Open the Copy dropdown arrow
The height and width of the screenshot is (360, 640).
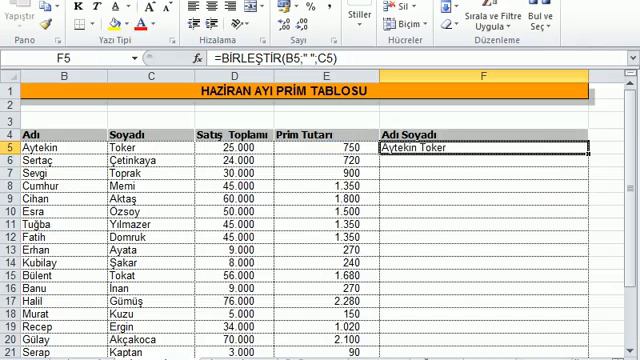point(57,6)
